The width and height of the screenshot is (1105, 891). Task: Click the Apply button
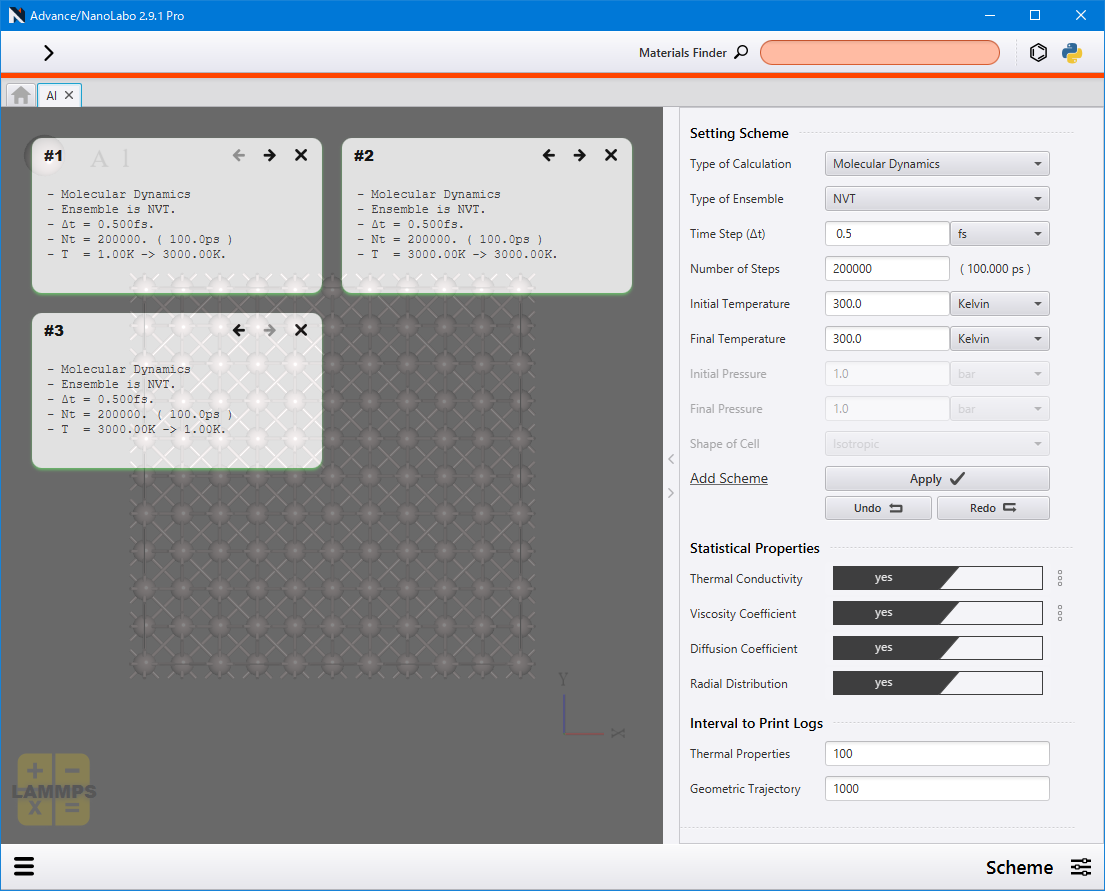click(x=937, y=479)
